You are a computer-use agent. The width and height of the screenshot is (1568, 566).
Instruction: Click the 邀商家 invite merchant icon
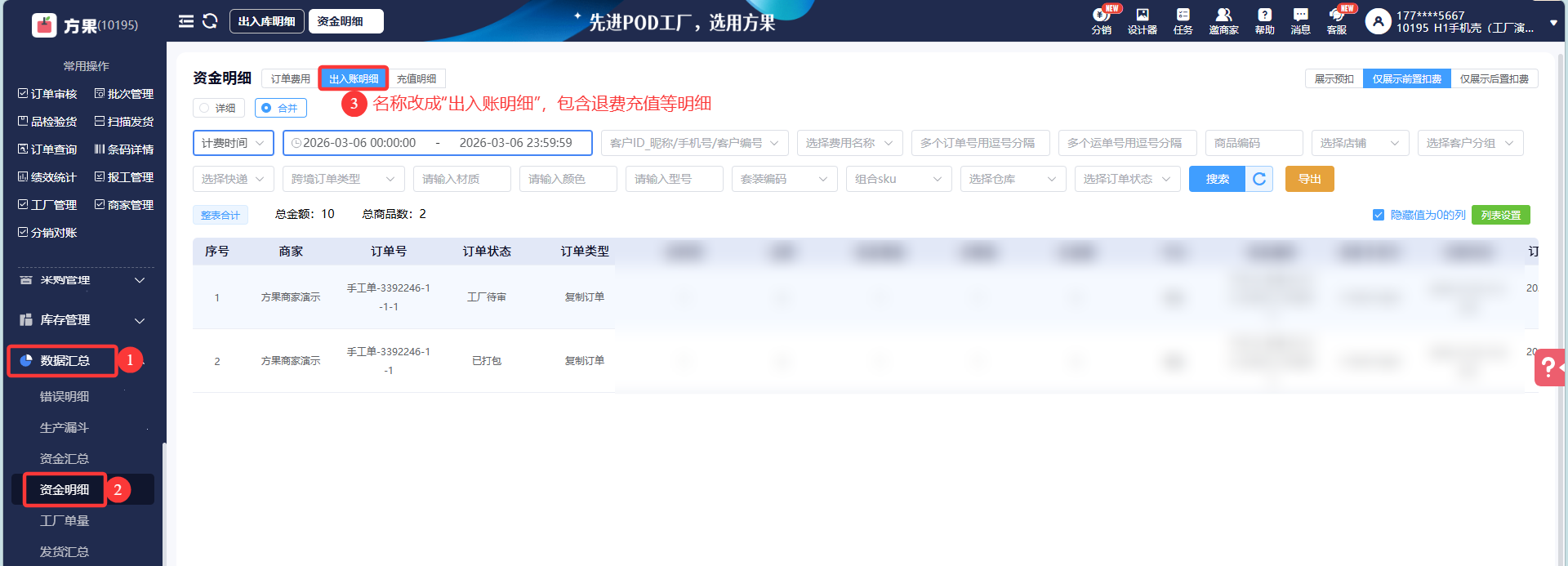tap(1223, 16)
